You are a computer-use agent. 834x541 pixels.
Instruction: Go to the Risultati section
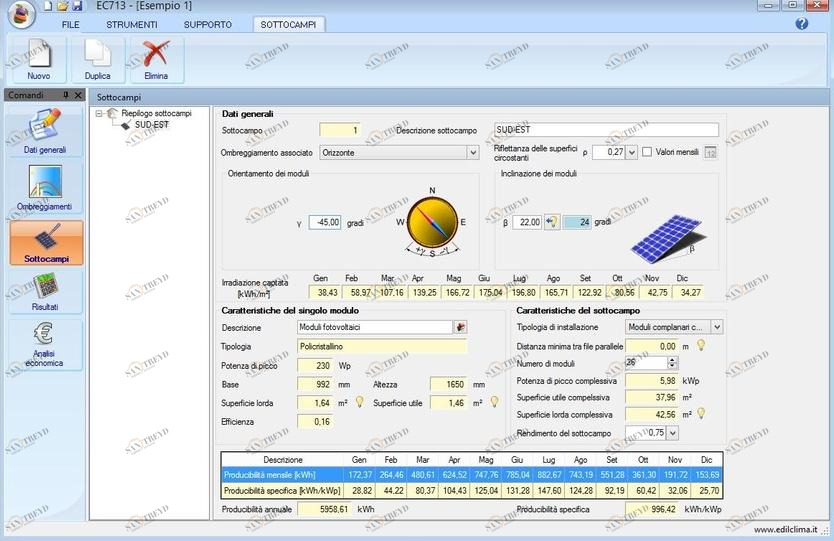tap(46, 292)
